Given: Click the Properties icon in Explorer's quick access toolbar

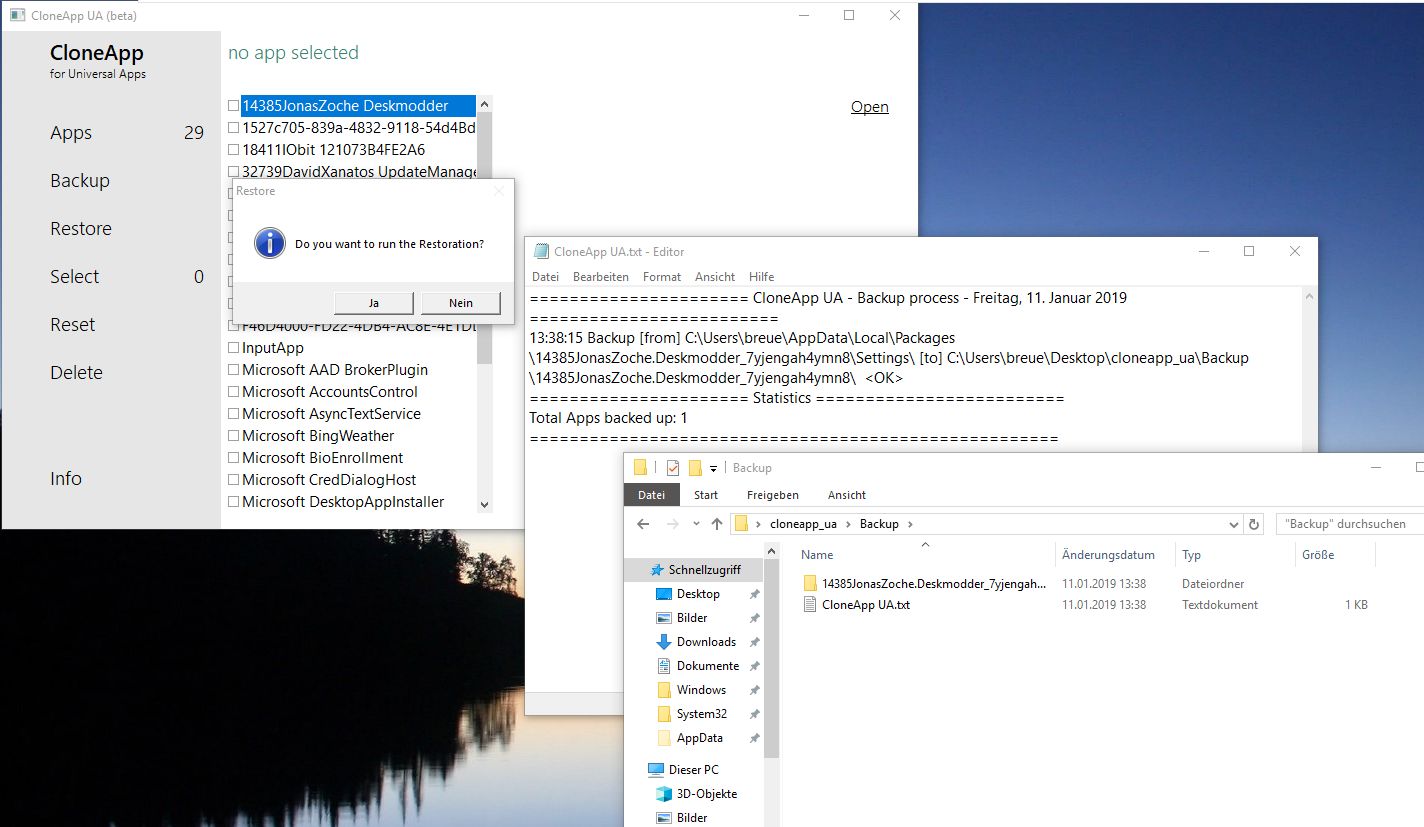Looking at the screenshot, I should (673, 468).
